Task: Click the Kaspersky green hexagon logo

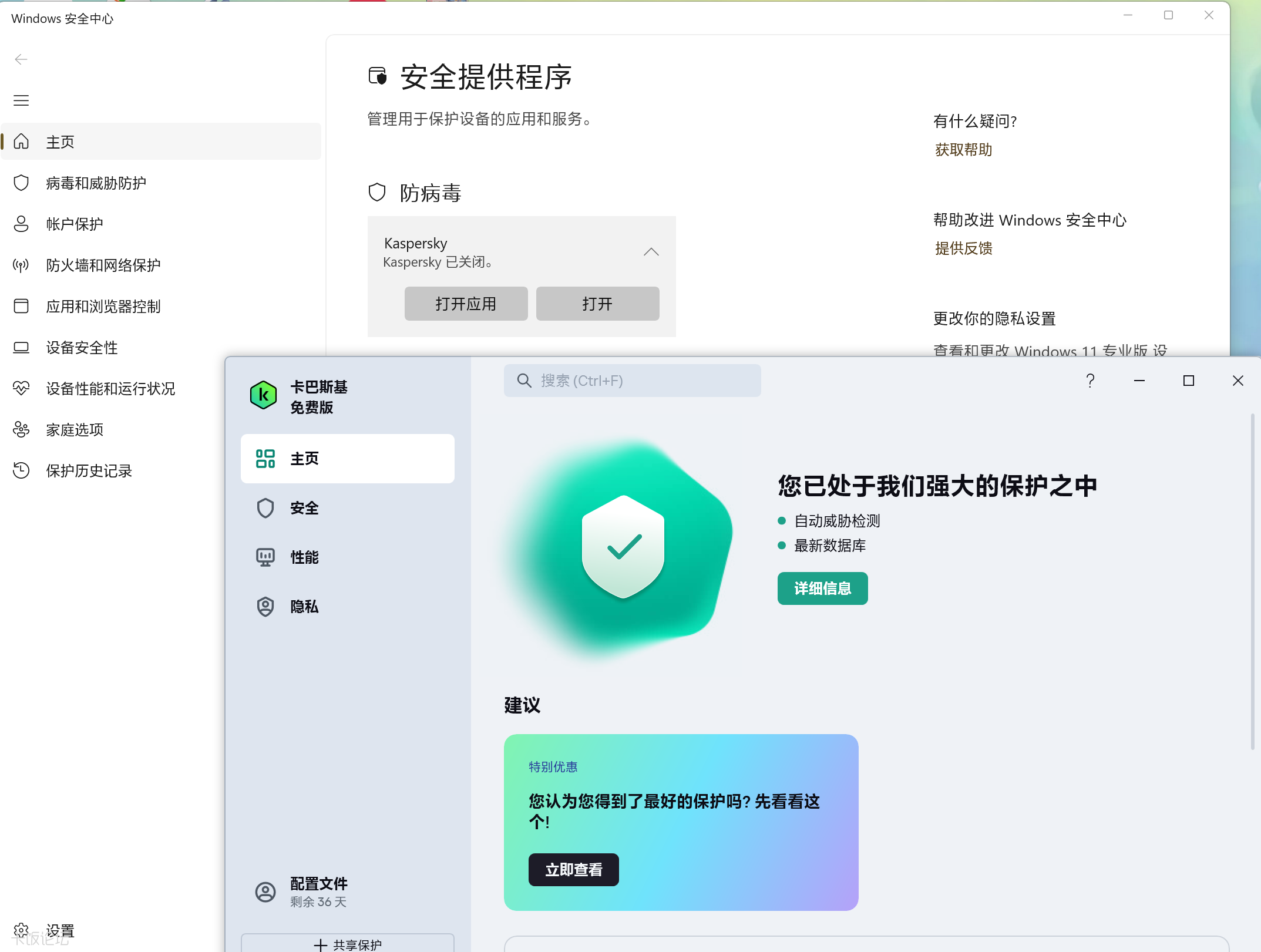Action: click(263, 395)
